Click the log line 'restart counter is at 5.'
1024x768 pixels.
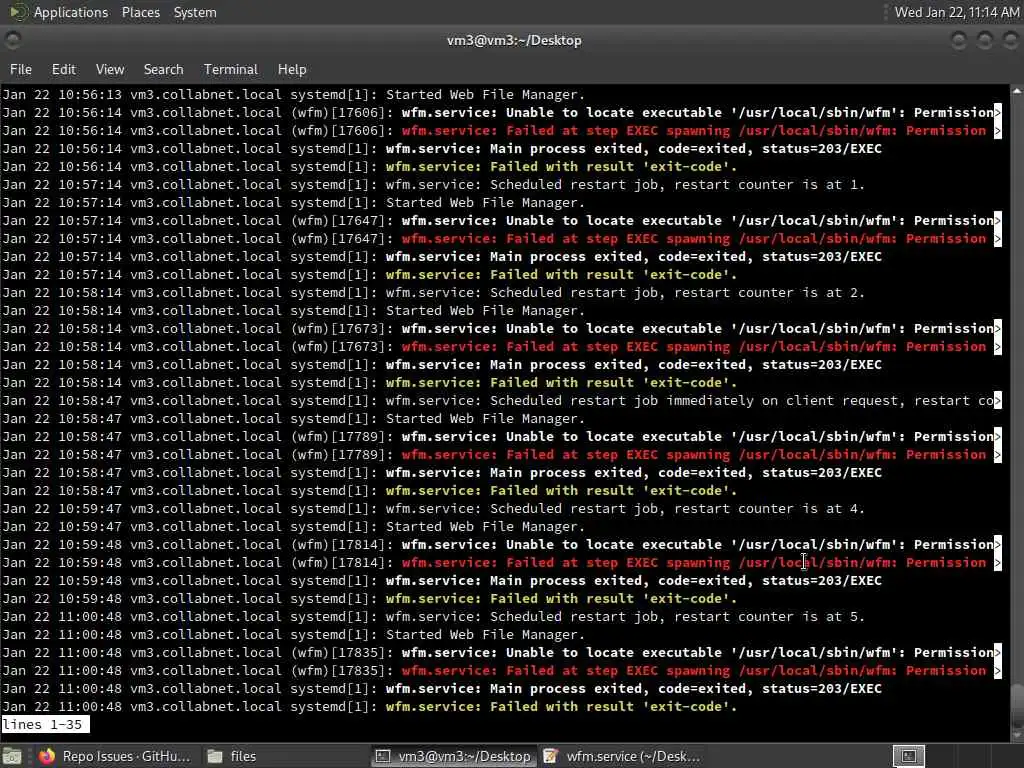pyautogui.click(x=433, y=616)
